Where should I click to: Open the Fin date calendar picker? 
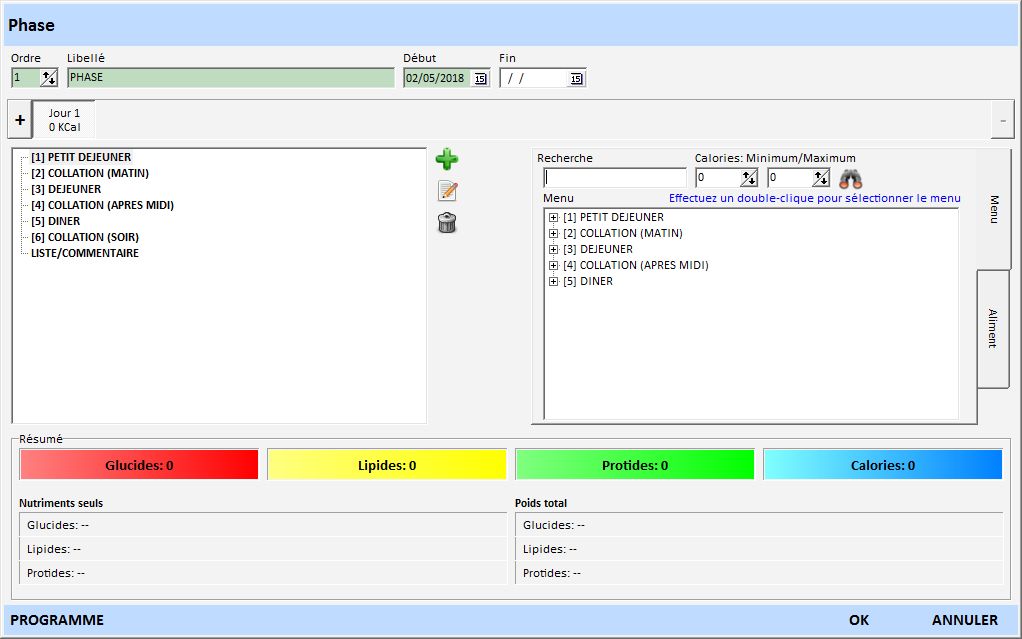[576, 78]
